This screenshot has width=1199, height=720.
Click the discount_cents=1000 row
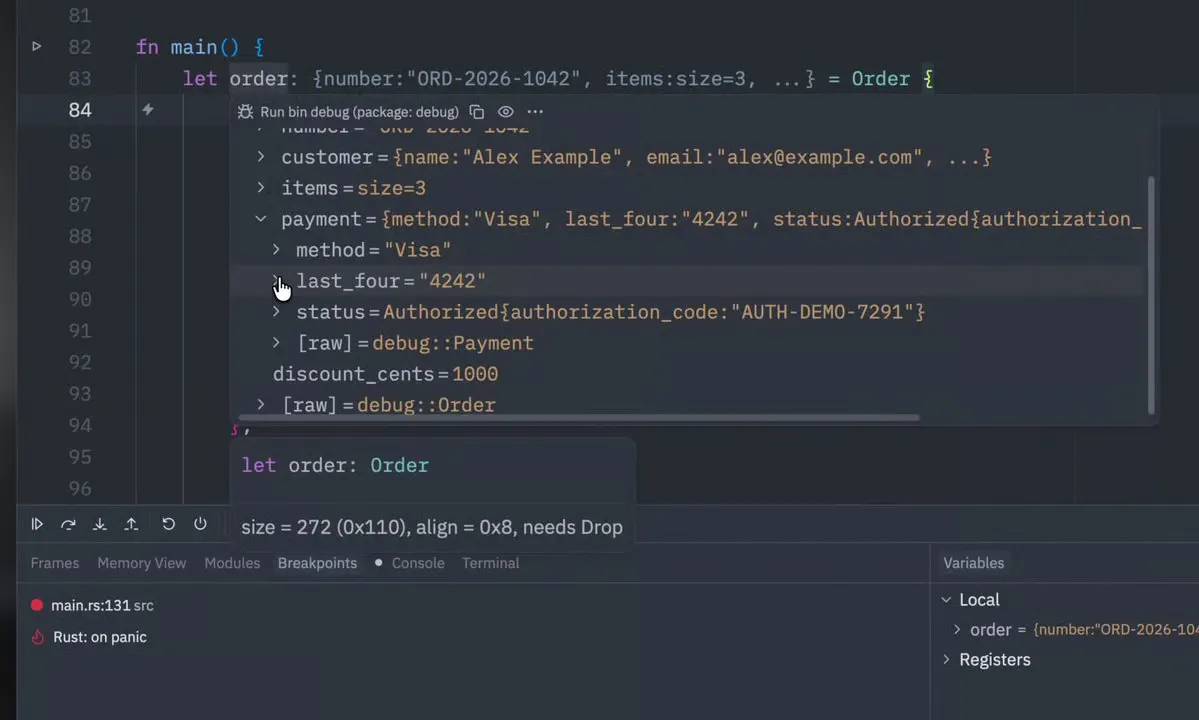pyautogui.click(x=385, y=374)
